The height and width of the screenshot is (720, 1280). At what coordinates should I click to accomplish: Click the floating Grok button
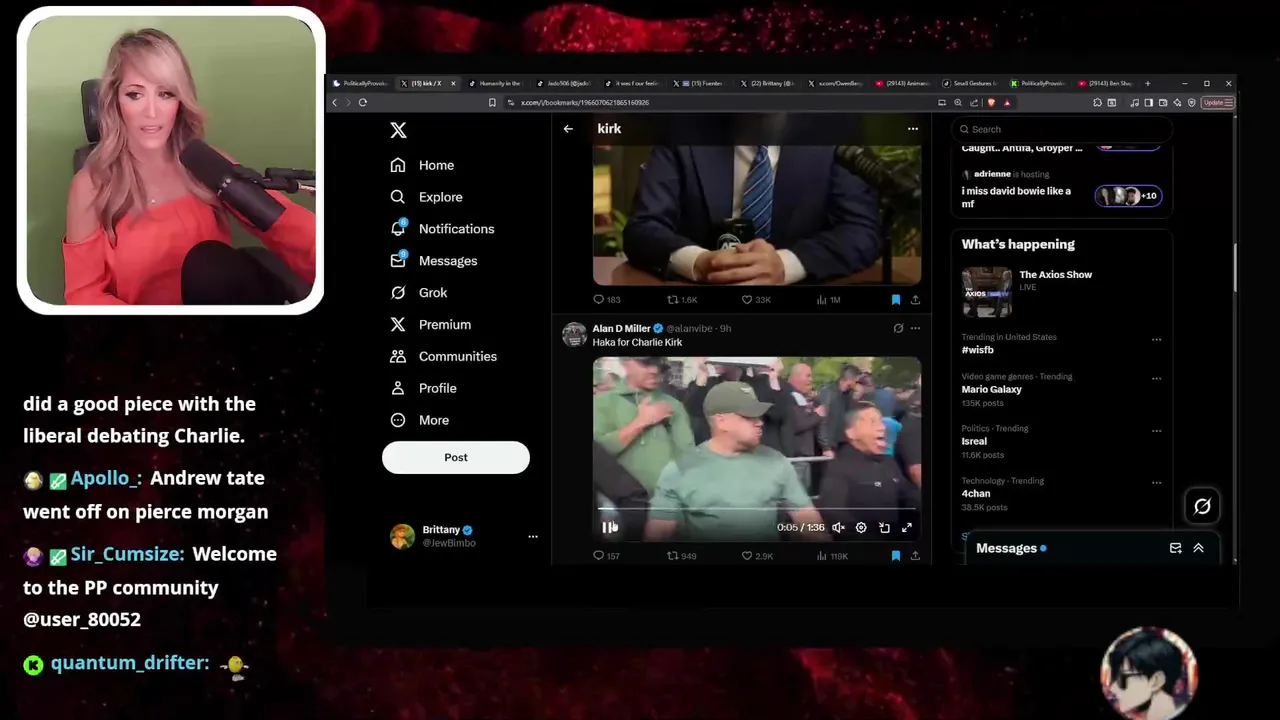(x=1202, y=507)
